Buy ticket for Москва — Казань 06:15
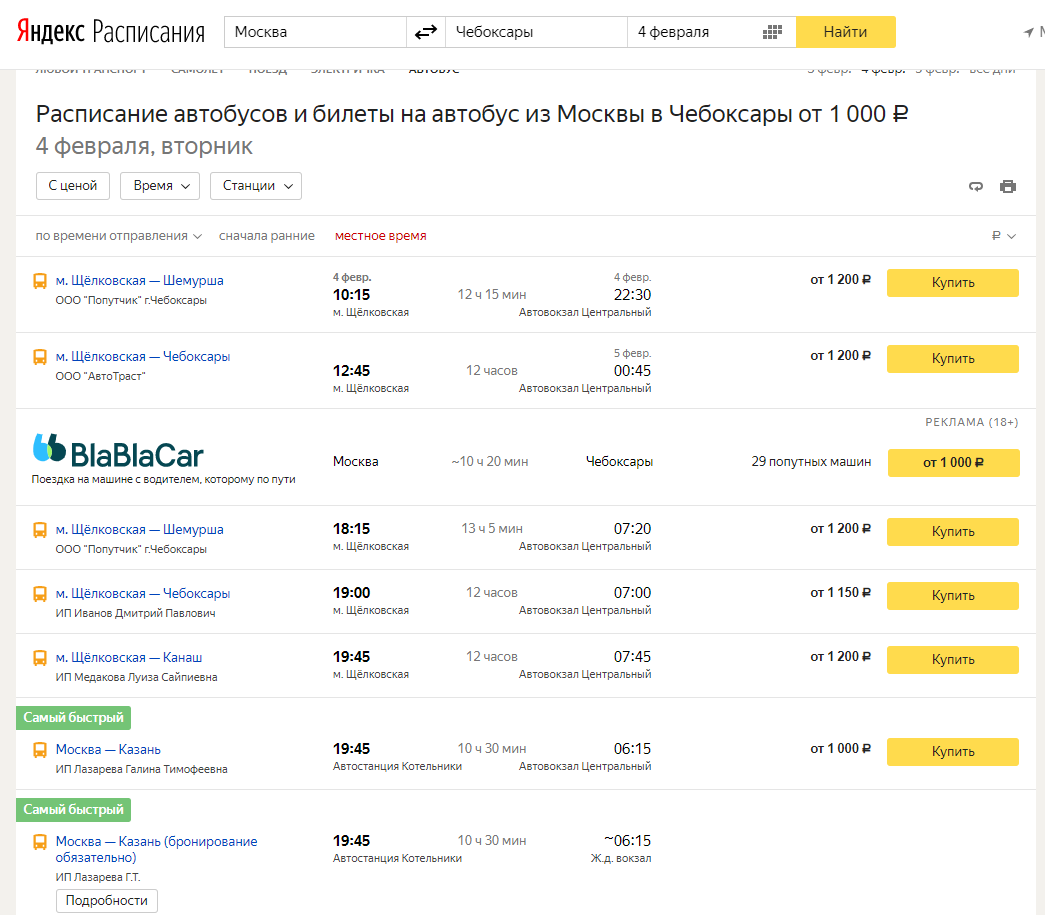Image resolution: width=1045 pixels, height=915 pixels. (x=952, y=752)
